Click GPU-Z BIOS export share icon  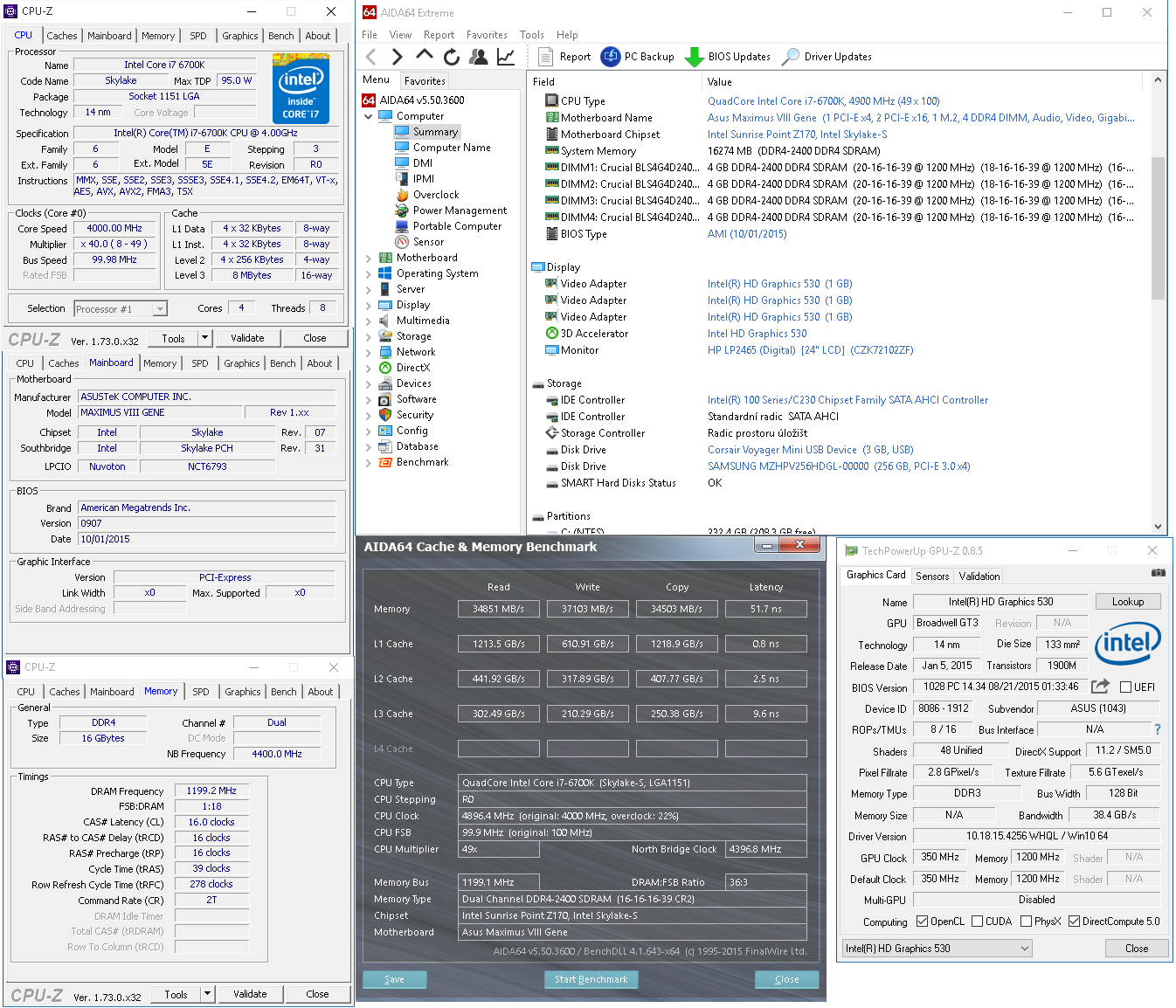pyautogui.click(x=1100, y=687)
